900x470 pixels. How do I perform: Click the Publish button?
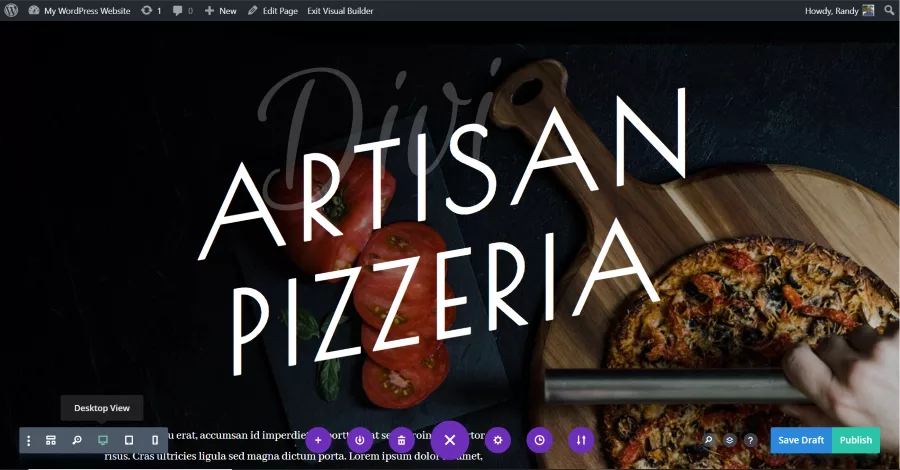[856, 440]
